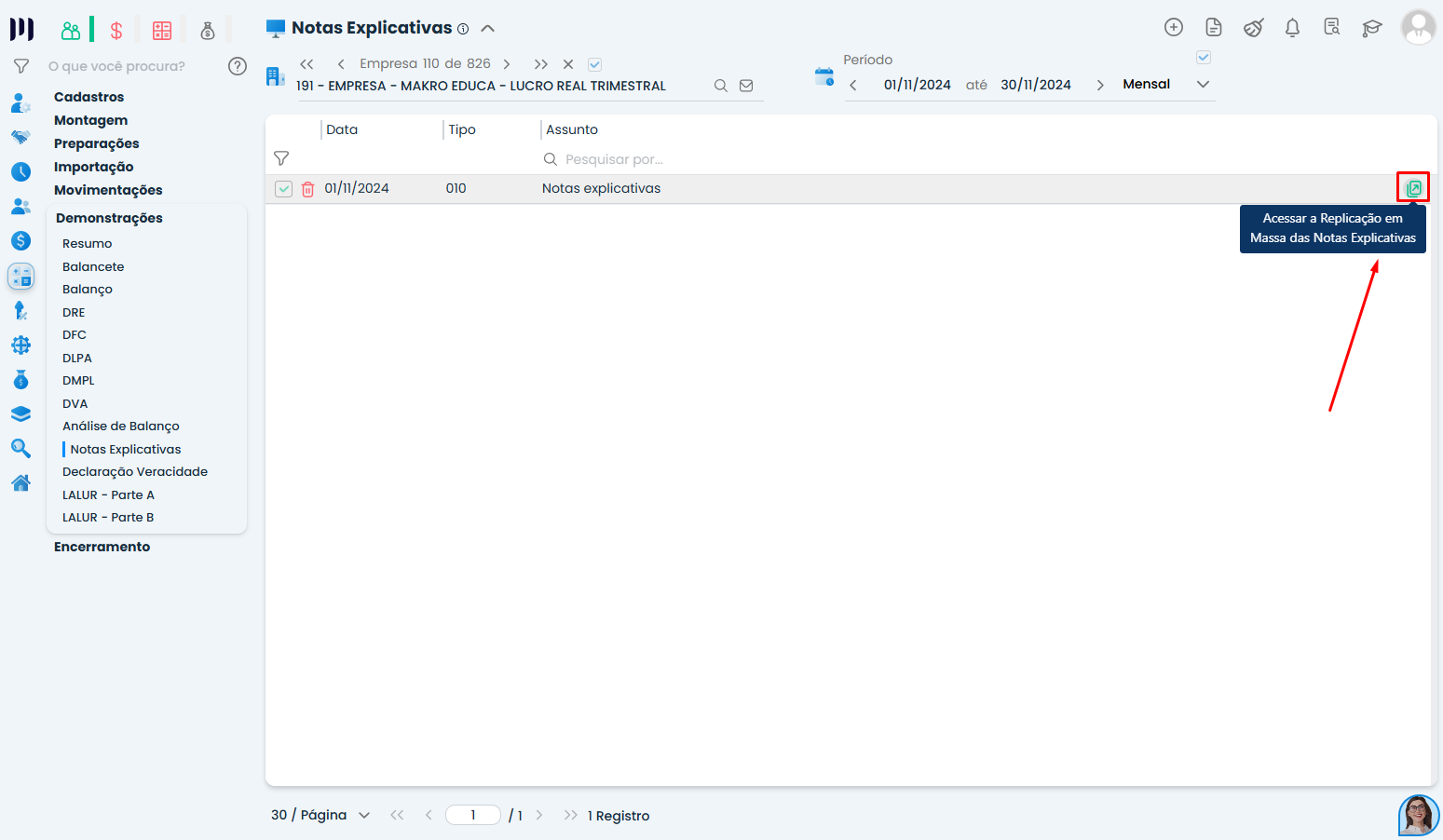Delete the 01/11/2024 note with trash icon
Image resolution: width=1443 pixels, height=840 pixels.
[307, 189]
